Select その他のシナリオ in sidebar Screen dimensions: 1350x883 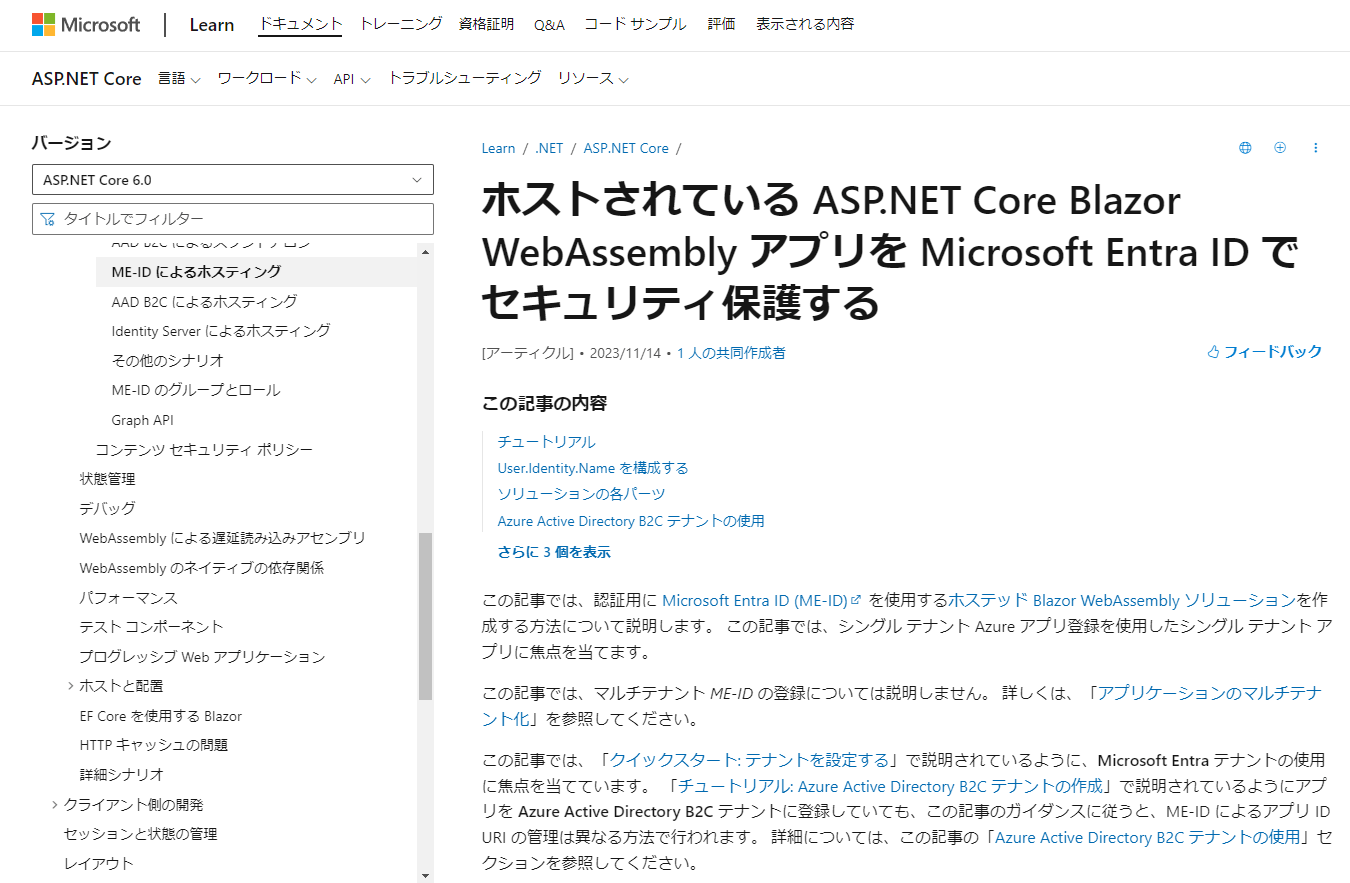point(168,361)
